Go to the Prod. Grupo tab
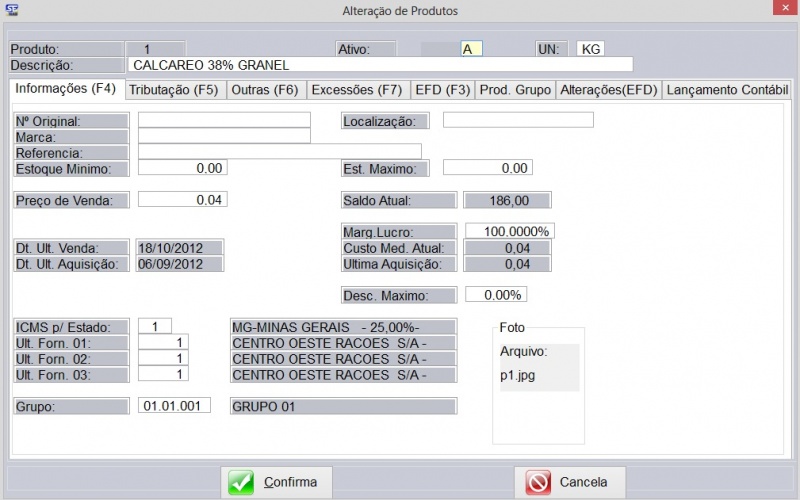This screenshot has width=800, height=500. click(514, 90)
